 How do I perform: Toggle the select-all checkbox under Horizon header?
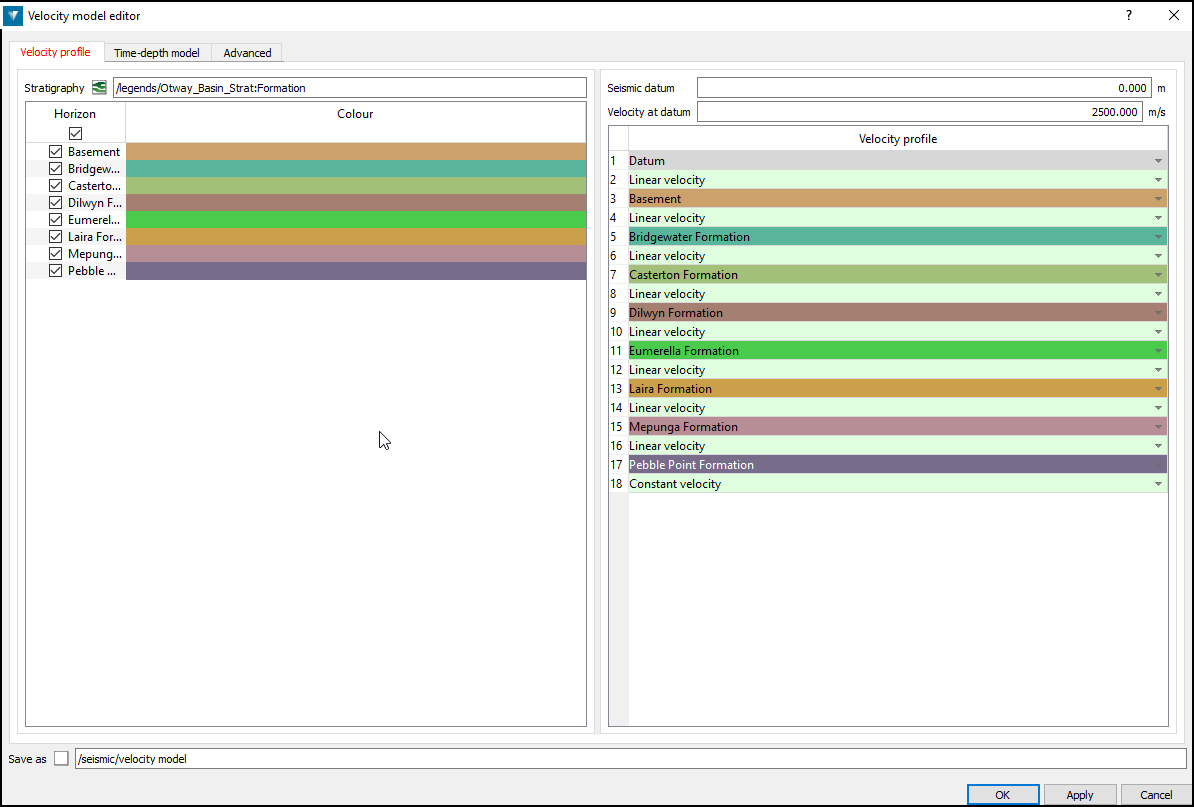click(x=75, y=132)
